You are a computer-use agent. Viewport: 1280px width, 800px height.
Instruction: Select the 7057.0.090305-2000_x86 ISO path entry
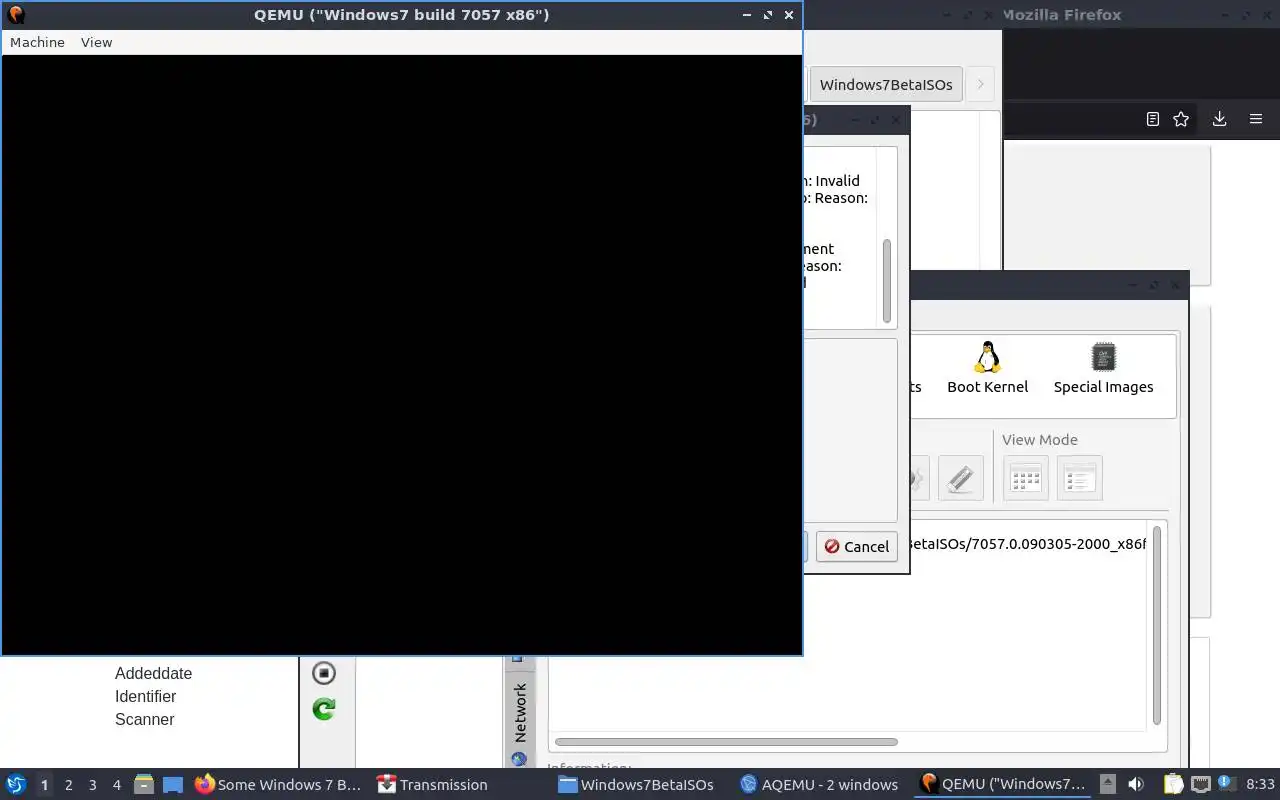(1026, 544)
